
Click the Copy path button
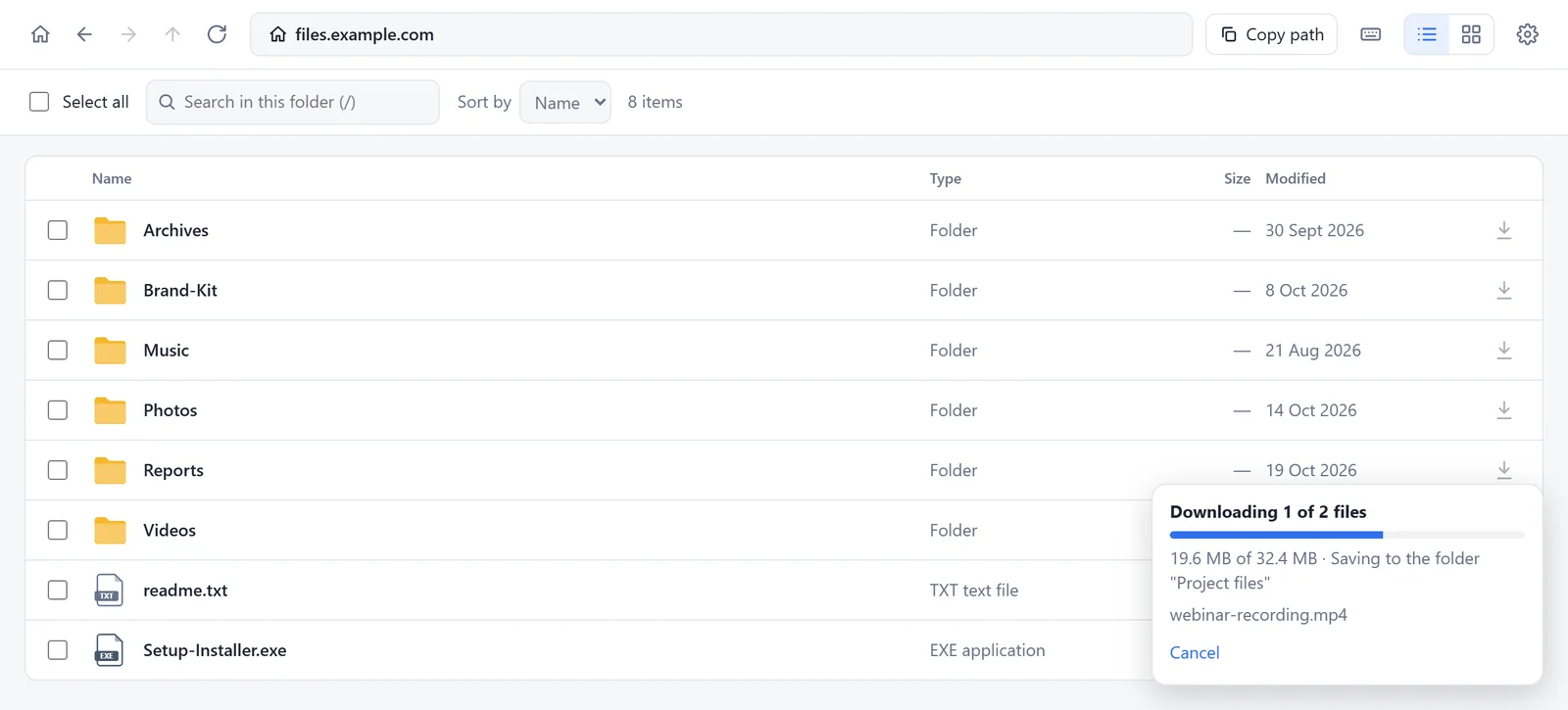tap(1272, 34)
